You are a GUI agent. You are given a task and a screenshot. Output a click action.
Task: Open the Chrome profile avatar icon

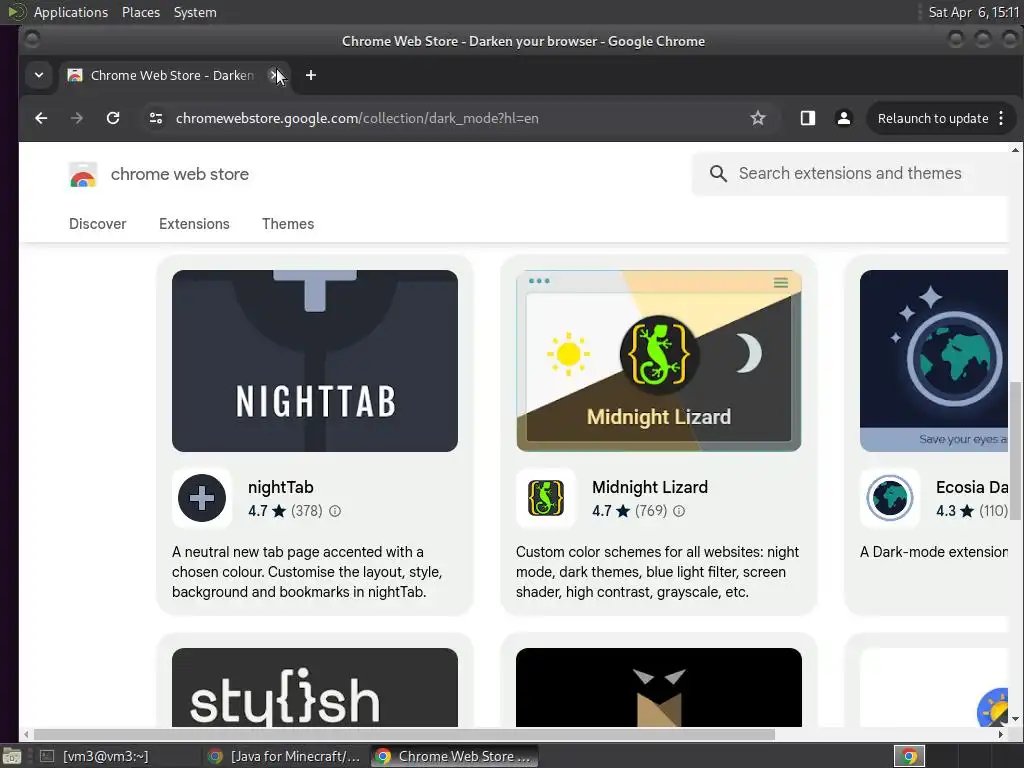[844, 118]
